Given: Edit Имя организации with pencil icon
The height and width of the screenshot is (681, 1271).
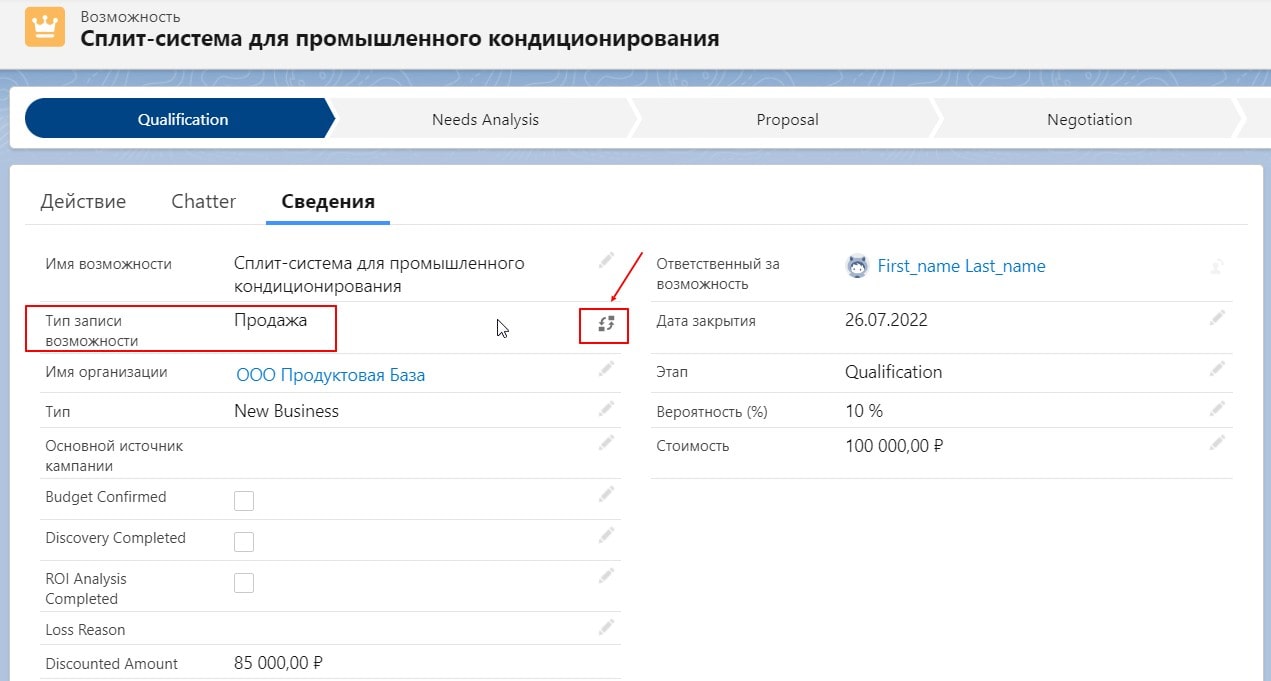Looking at the screenshot, I should click(x=606, y=369).
